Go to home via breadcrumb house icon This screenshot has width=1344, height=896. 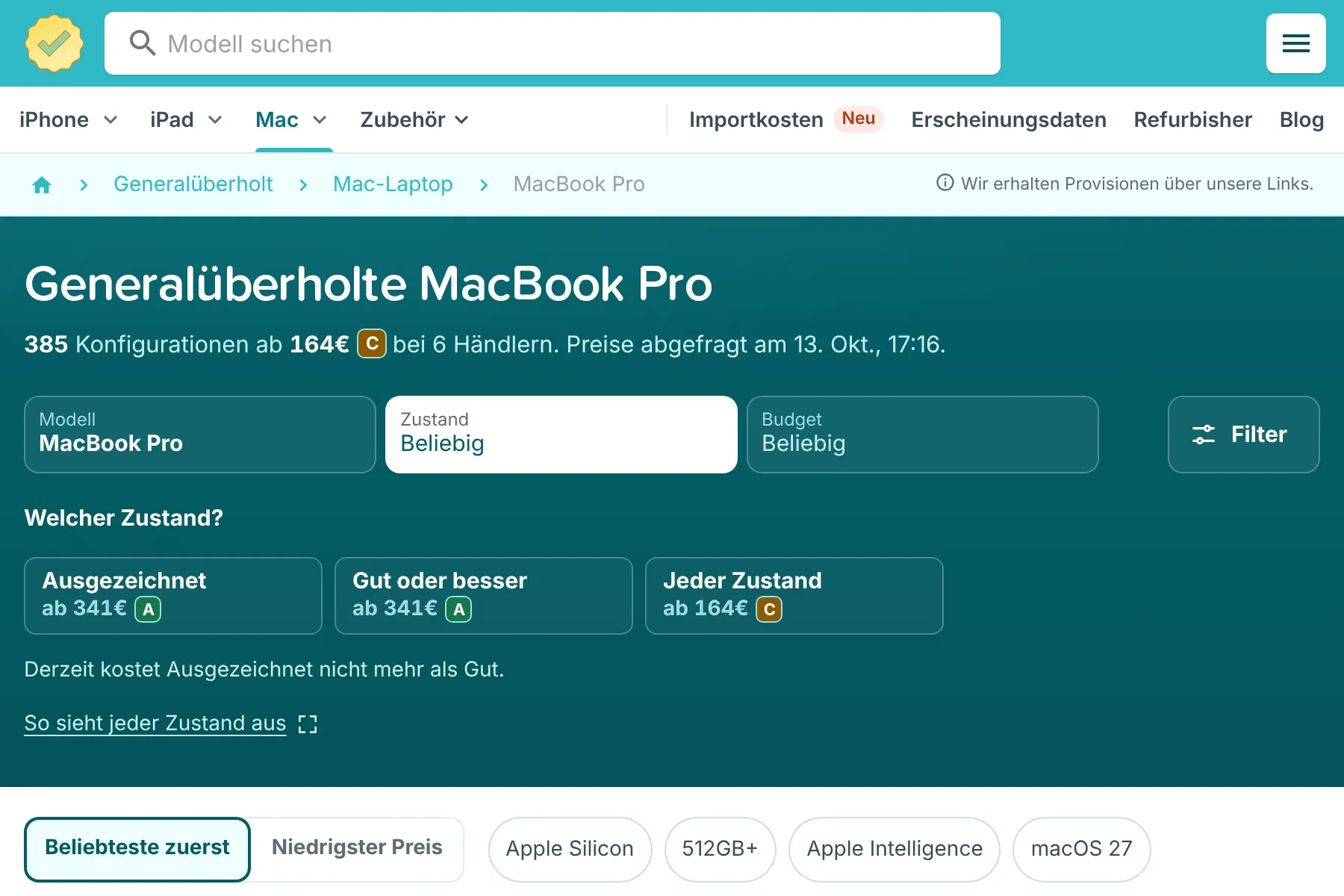42,184
